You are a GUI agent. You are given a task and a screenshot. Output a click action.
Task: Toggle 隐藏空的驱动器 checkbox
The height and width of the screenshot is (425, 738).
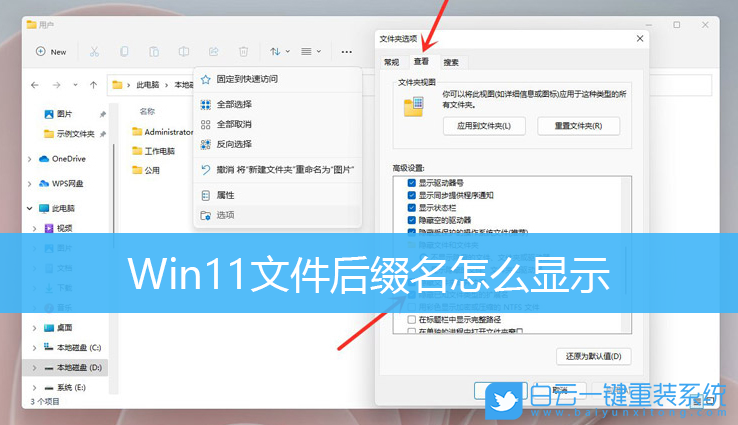pyautogui.click(x=412, y=220)
